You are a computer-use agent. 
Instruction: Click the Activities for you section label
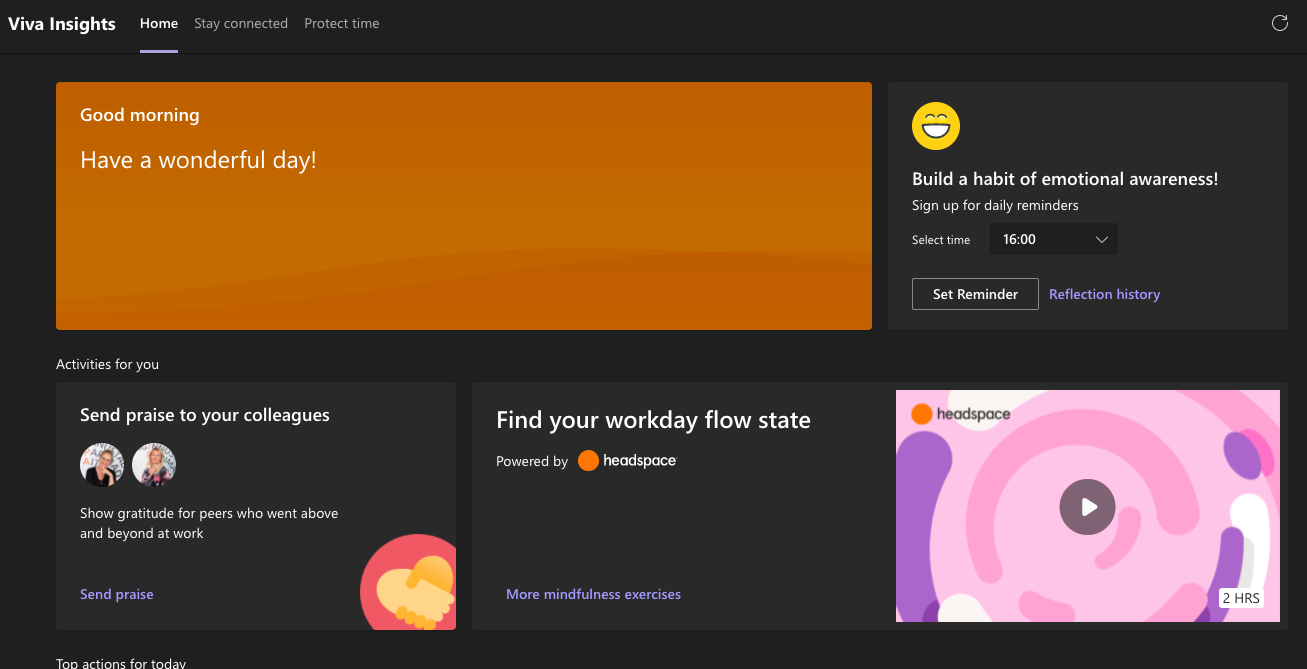coord(107,364)
